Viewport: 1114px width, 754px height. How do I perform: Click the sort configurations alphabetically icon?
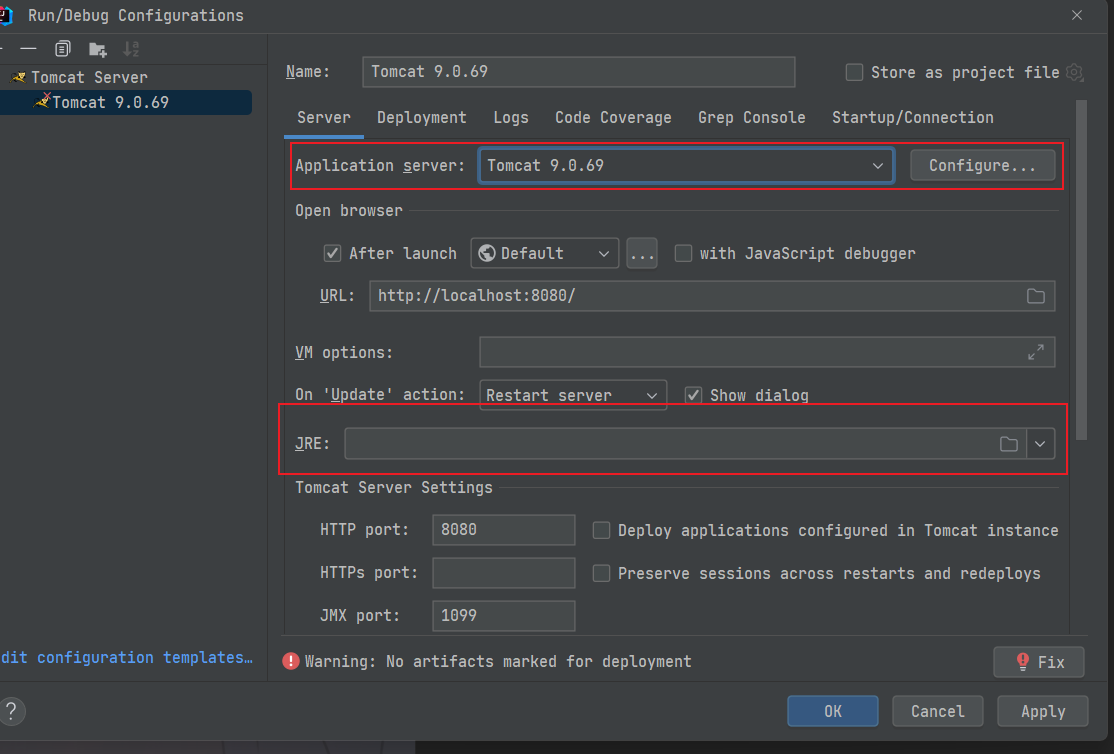click(131, 48)
